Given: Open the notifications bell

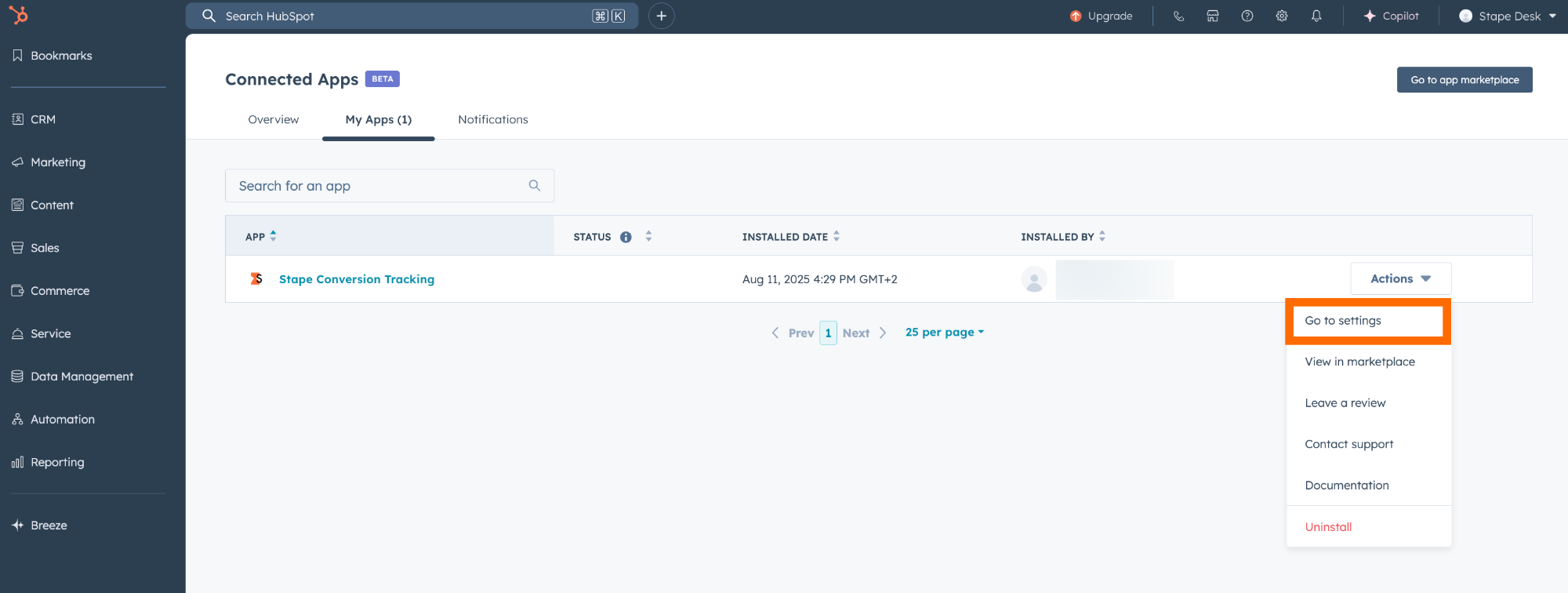Looking at the screenshot, I should click(1316, 16).
